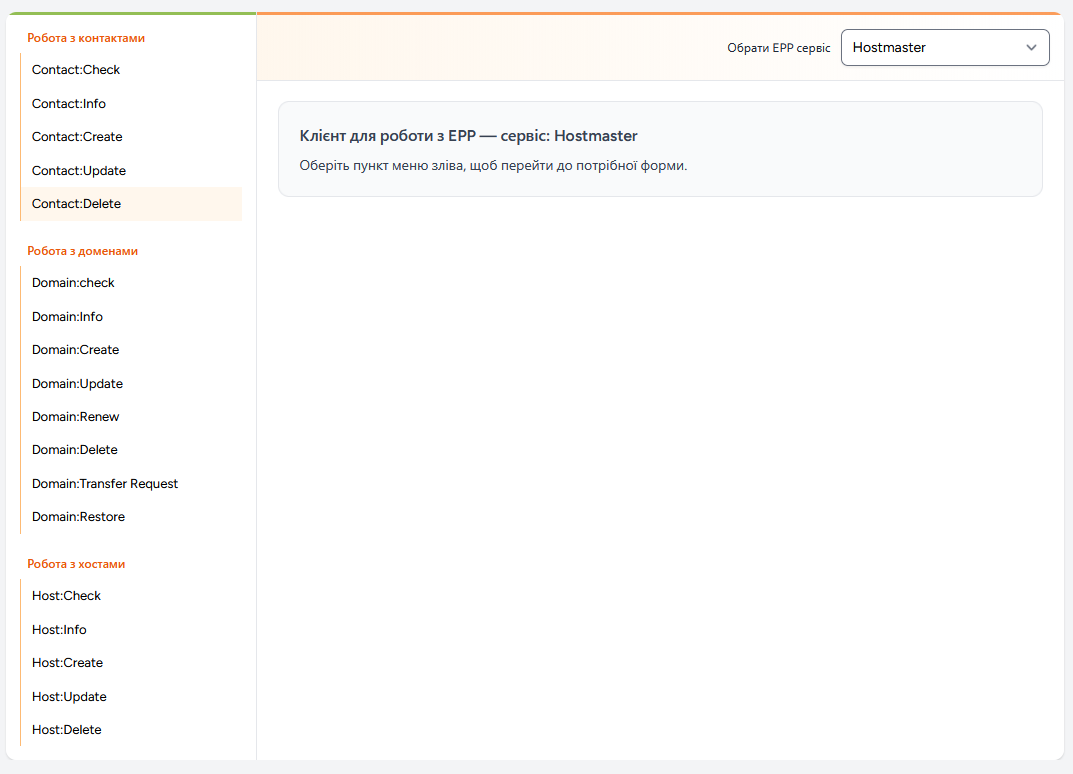
Task: Open the Domain:Update form
Action: click(77, 383)
